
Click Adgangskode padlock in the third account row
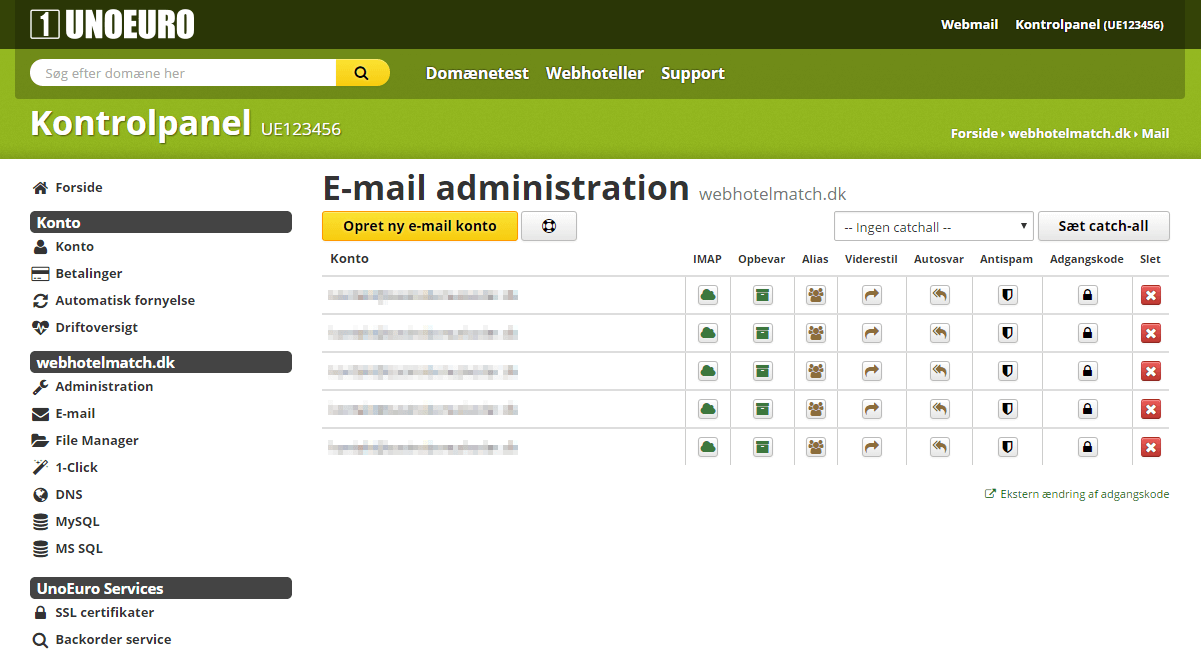point(1088,371)
